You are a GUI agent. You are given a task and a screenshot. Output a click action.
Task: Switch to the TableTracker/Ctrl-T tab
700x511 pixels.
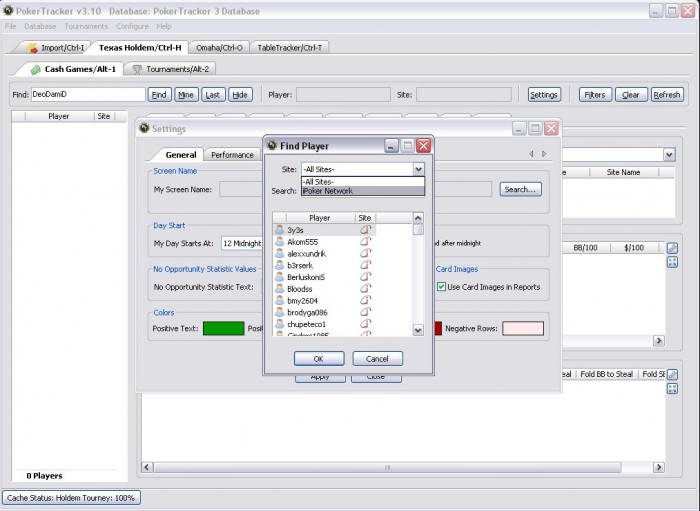[x=289, y=47]
